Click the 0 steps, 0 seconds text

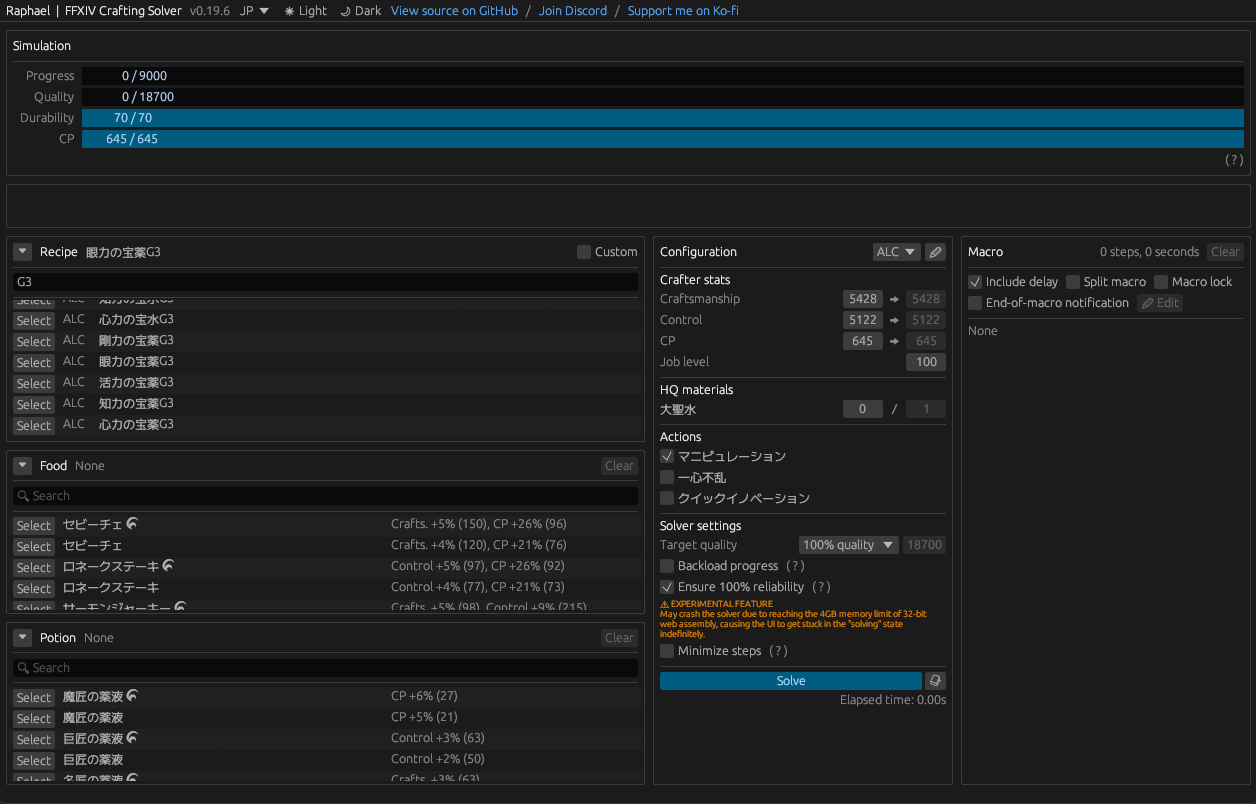[1149, 252]
